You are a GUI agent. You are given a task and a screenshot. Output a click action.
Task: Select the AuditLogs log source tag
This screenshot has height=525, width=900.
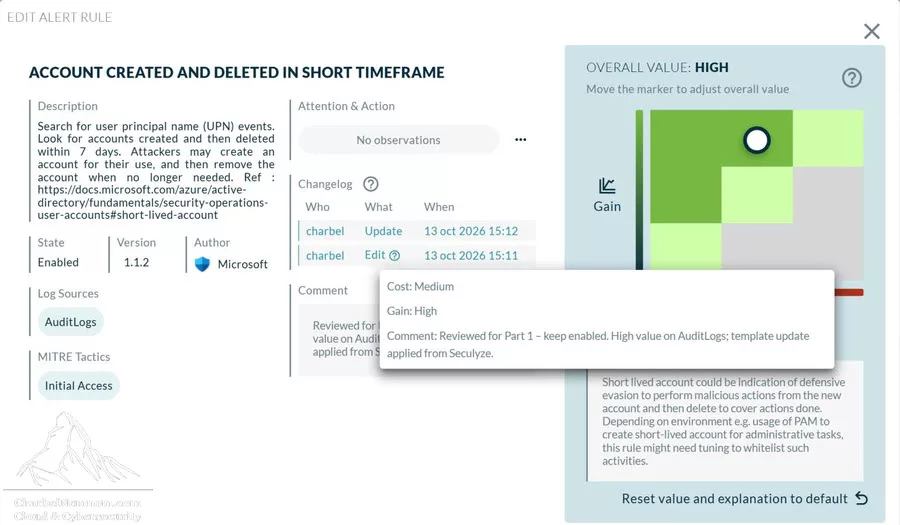[x=71, y=322]
